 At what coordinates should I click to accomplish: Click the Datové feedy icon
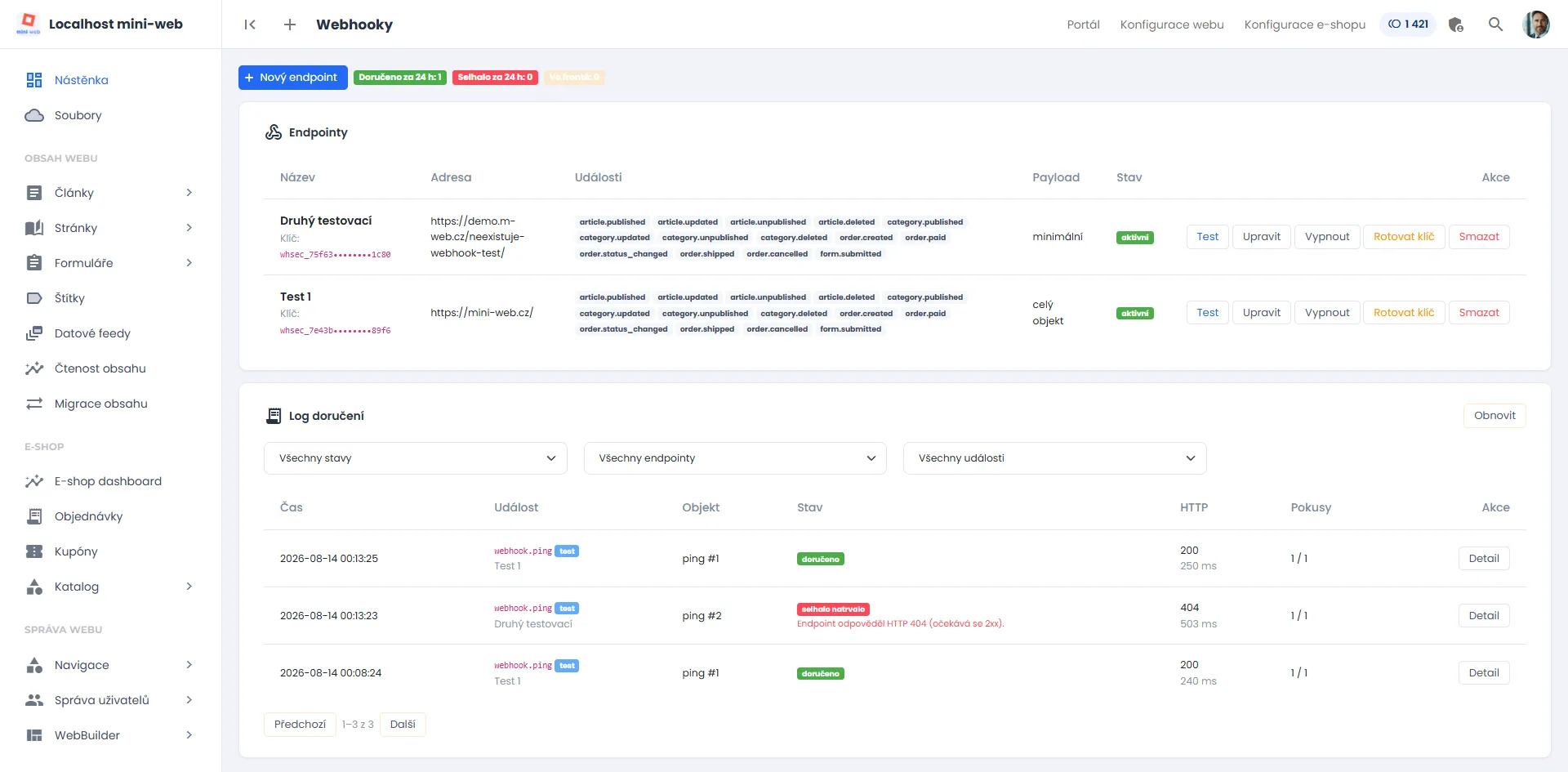click(34, 333)
